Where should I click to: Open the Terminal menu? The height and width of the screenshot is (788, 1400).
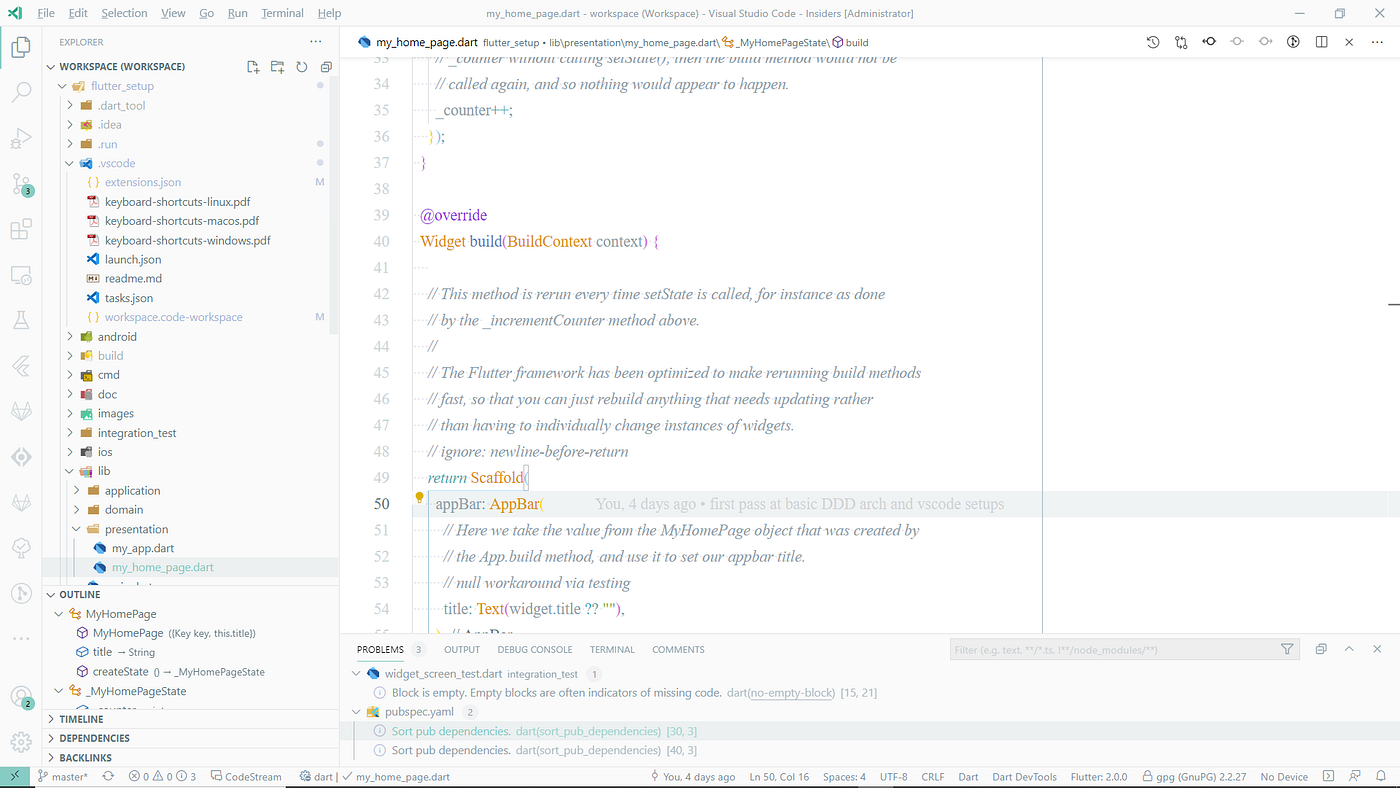[282, 12]
